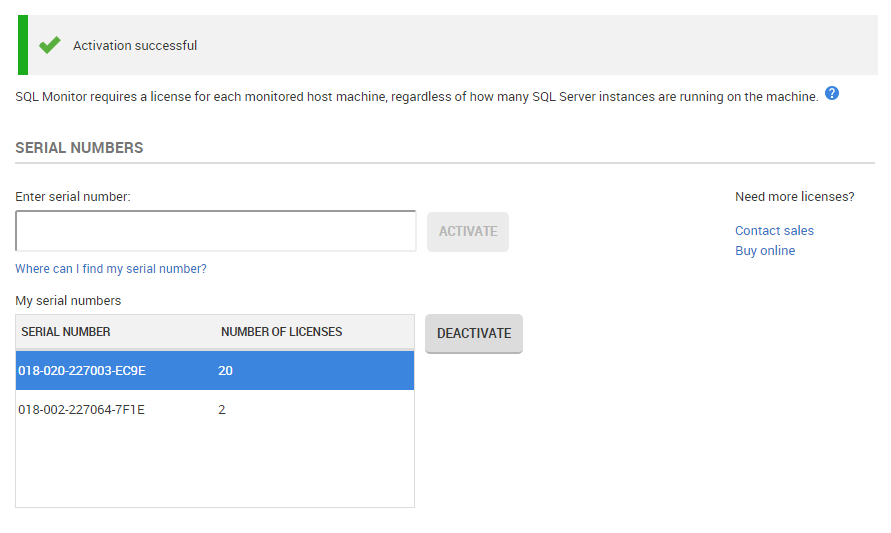This screenshot has height=533, width=891.
Task: Click the blue help question mark icon
Action: (x=832, y=94)
